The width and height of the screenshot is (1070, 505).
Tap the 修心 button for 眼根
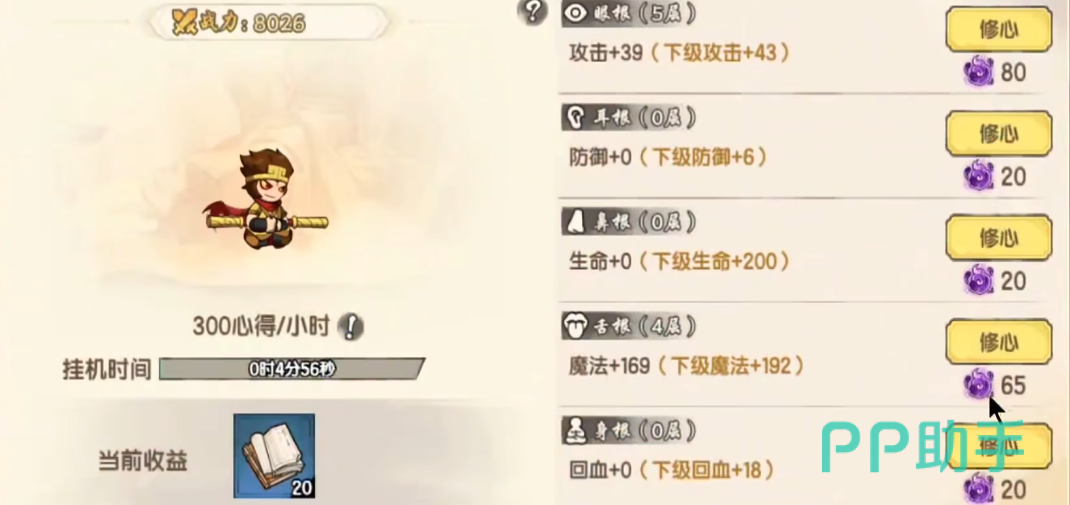[999, 30]
